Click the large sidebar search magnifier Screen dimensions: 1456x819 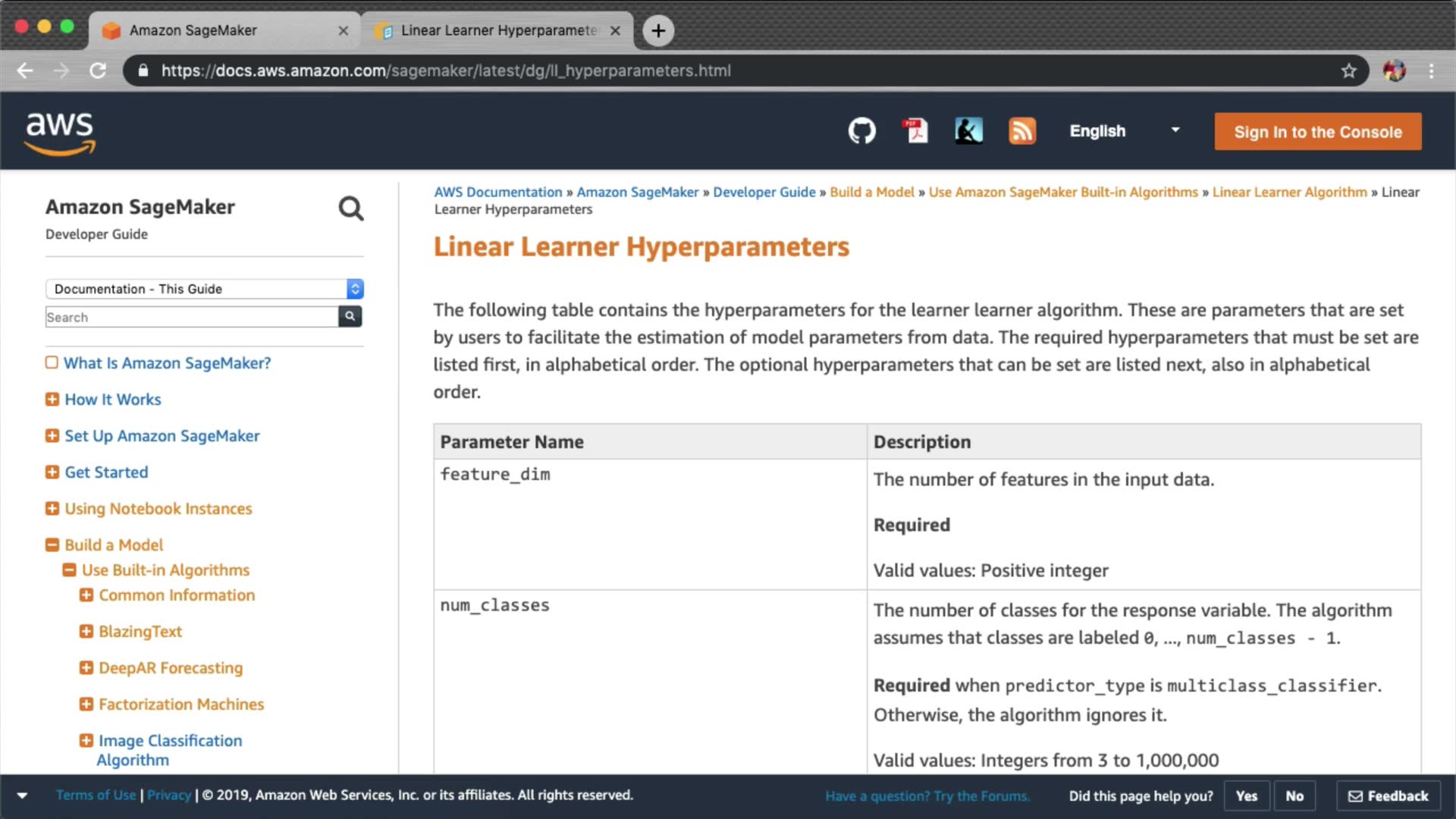coord(350,209)
